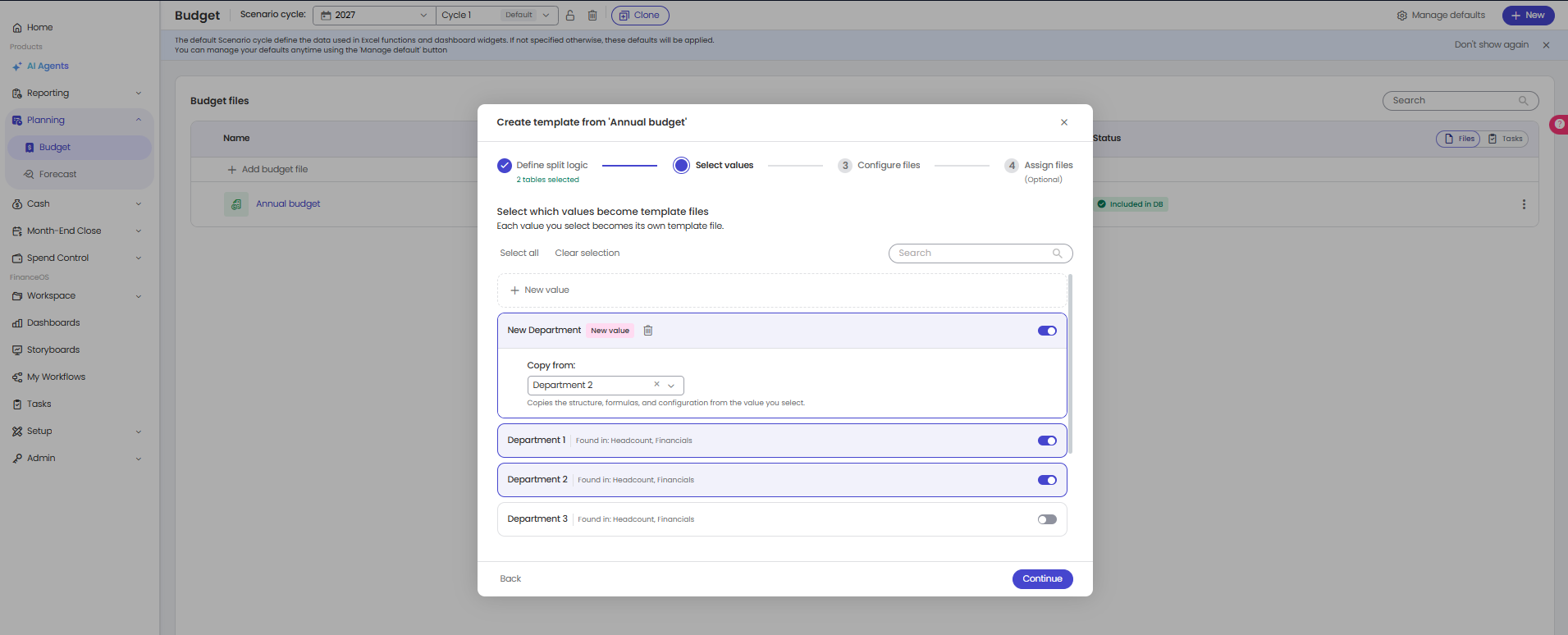Expand the Cash section chevron
Screen dimensions: 1568x635
click(139, 204)
